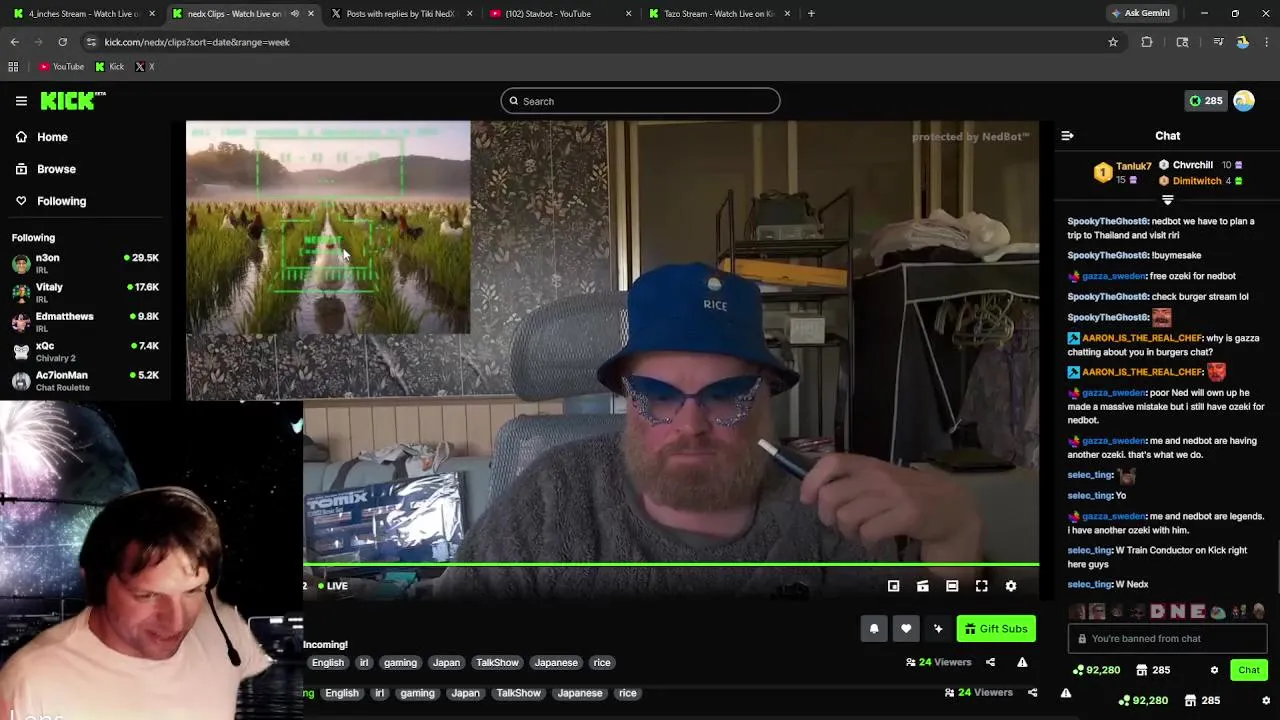Click the Gift Subs button
The width and height of the screenshot is (1280, 720).
click(x=996, y=628)
